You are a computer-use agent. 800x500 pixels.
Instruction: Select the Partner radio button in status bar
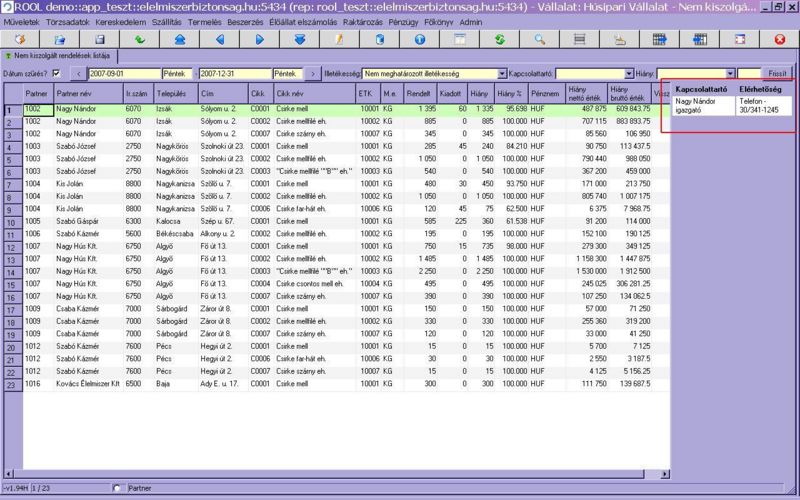(x=119, y=488)
